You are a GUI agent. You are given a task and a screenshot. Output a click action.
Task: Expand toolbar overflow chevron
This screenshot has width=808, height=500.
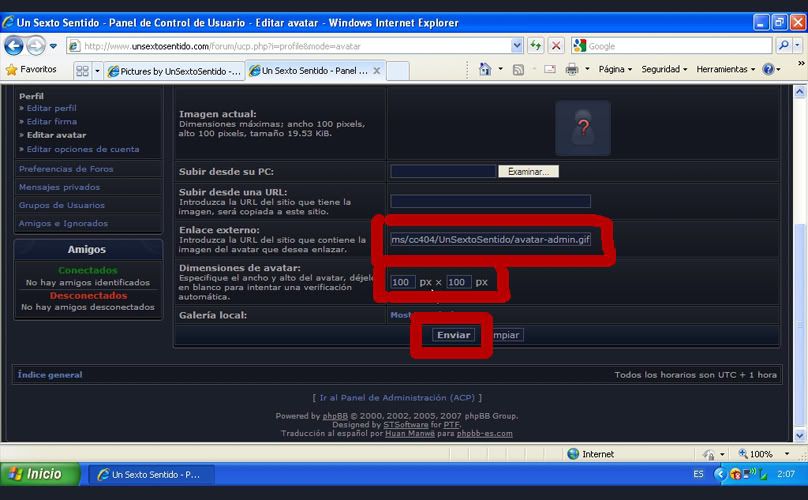pyautogui.click(x=801, y=63)
